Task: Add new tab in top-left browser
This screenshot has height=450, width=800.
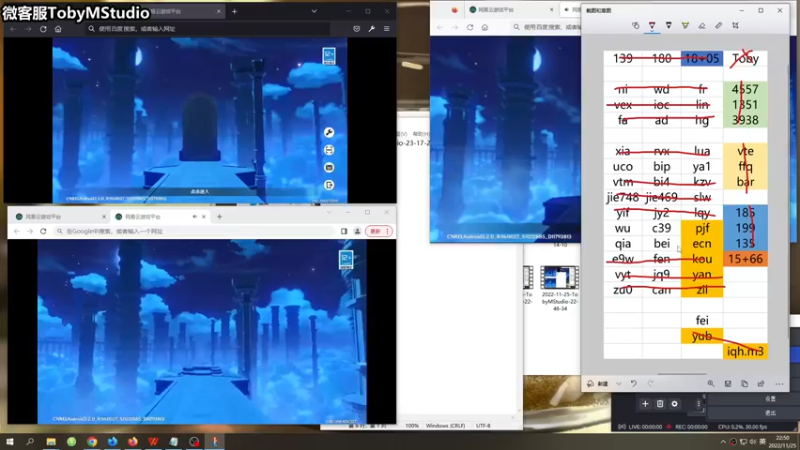Action: (x=234, y=11)
